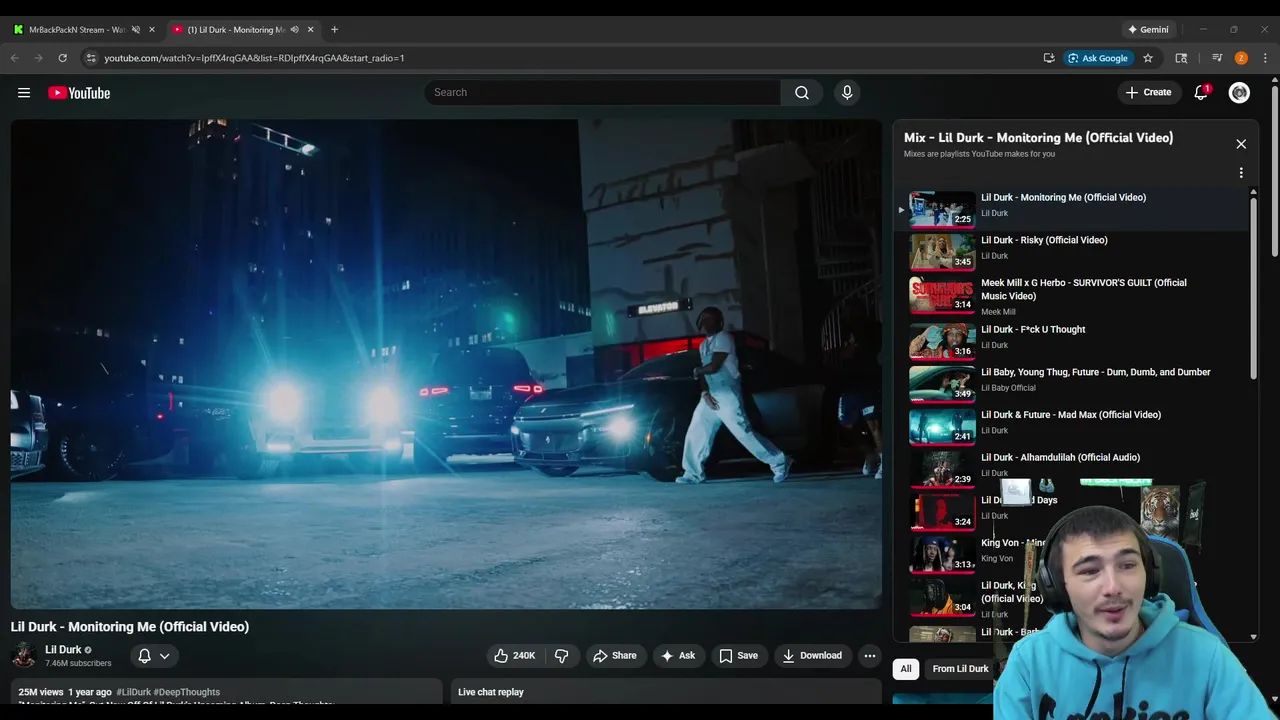Go forward in browser history

38,58
